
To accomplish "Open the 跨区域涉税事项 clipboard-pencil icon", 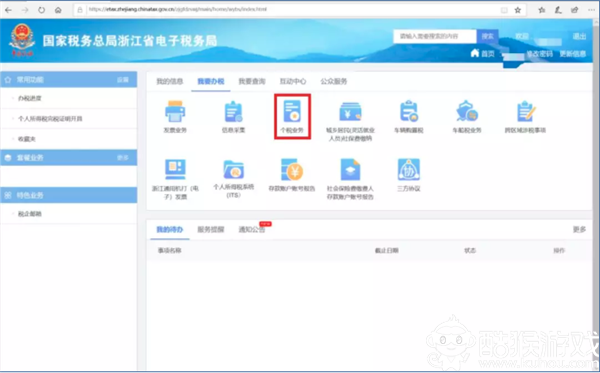I will [x=525, y=111].
